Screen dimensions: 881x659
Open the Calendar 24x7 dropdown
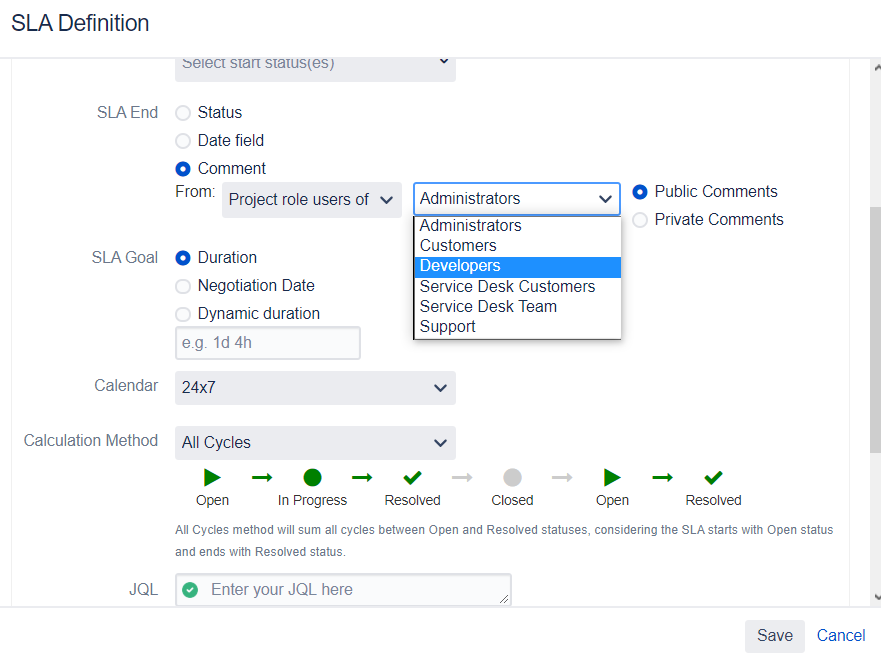point(315,388)
